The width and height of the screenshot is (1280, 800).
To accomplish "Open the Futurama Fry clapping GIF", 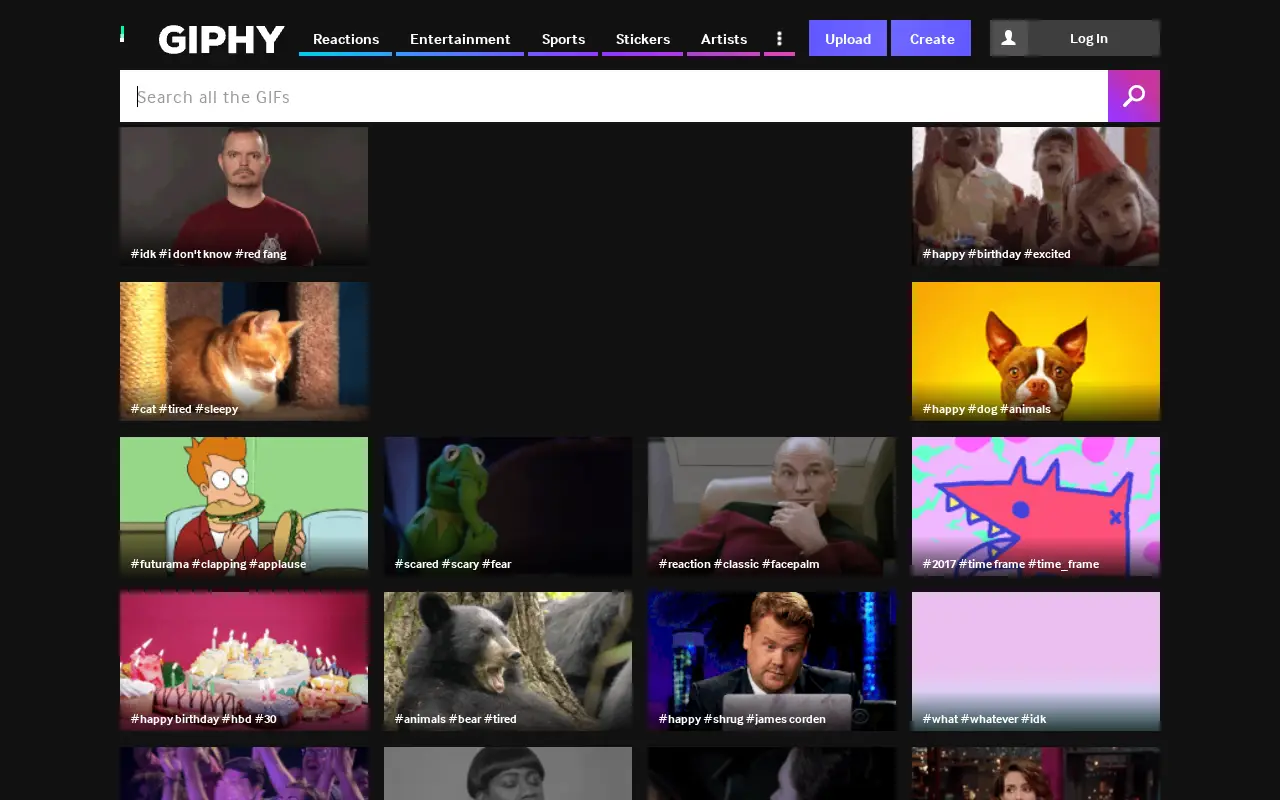I will click(244, 506).
